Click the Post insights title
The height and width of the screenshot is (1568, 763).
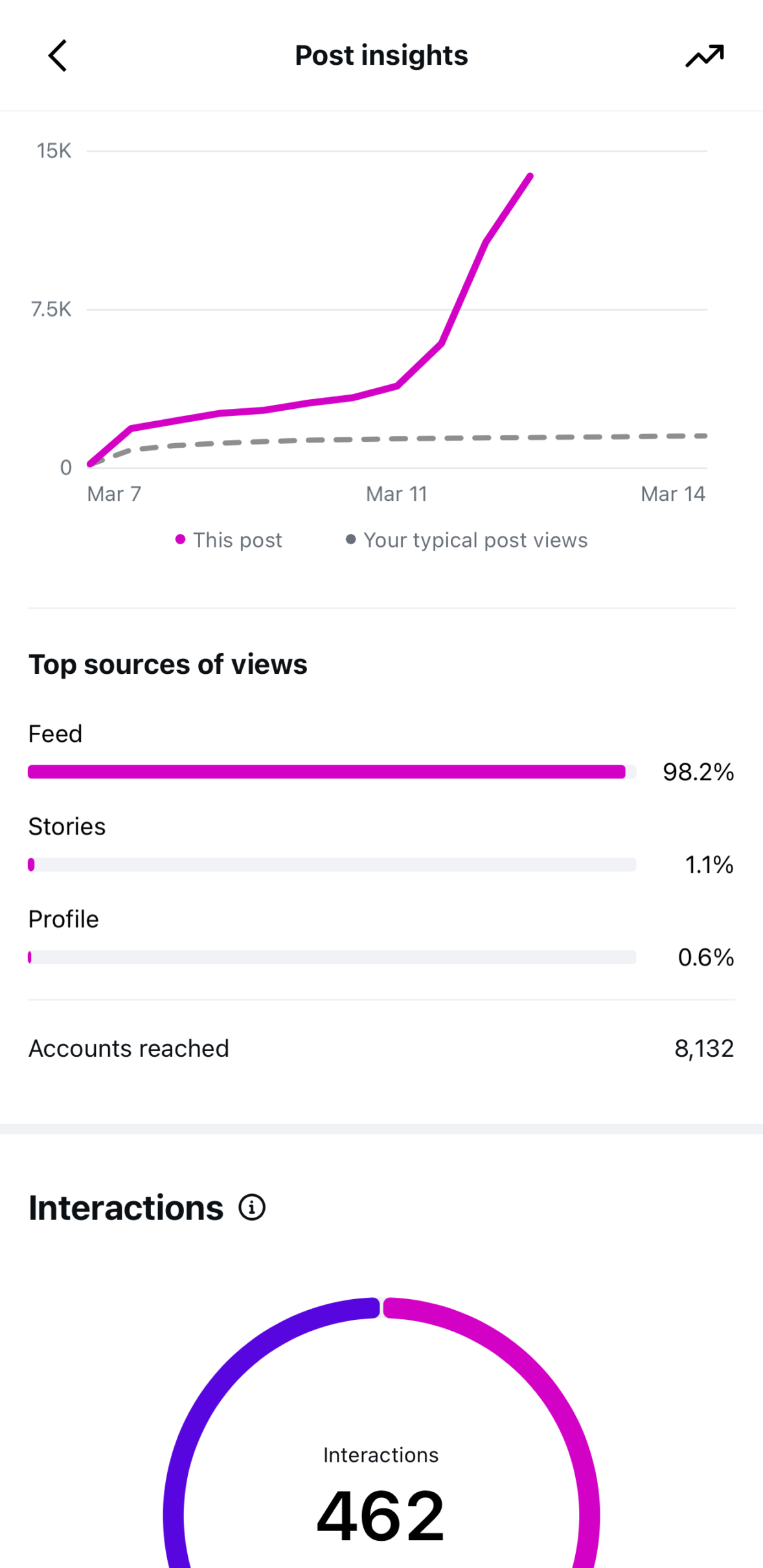(381, 56)
